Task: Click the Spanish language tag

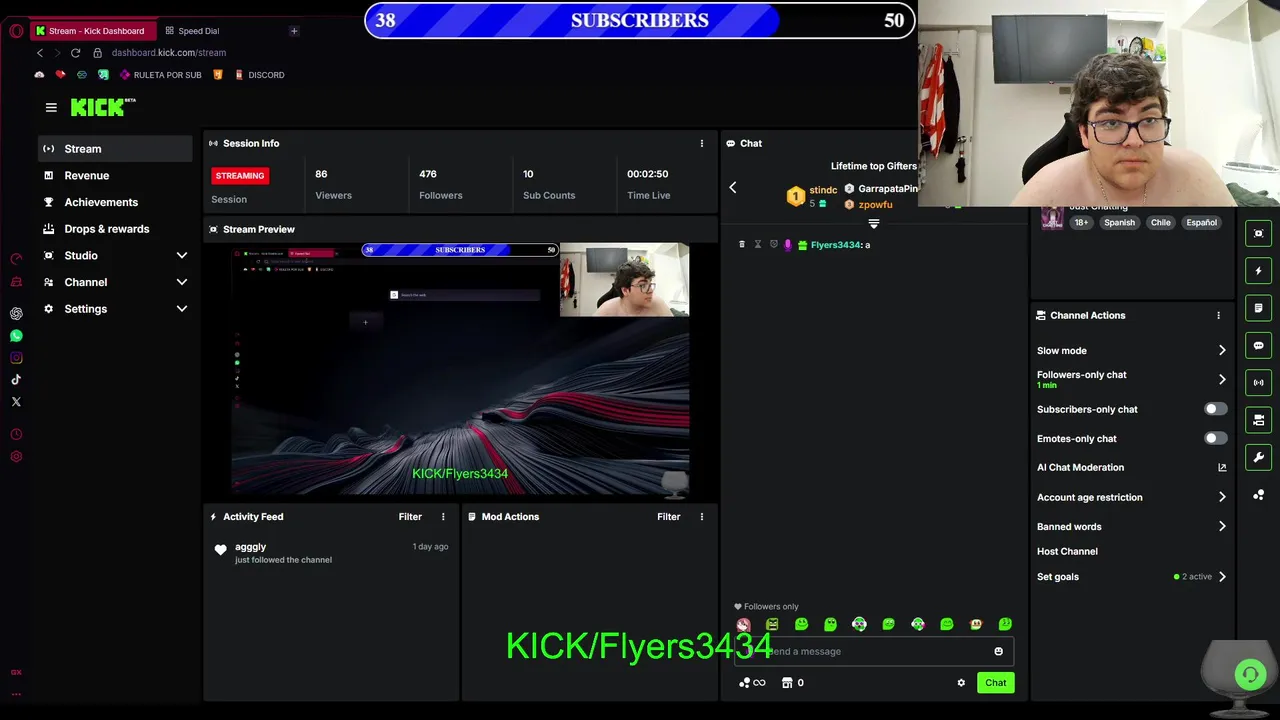Action: pos(1119,223)
